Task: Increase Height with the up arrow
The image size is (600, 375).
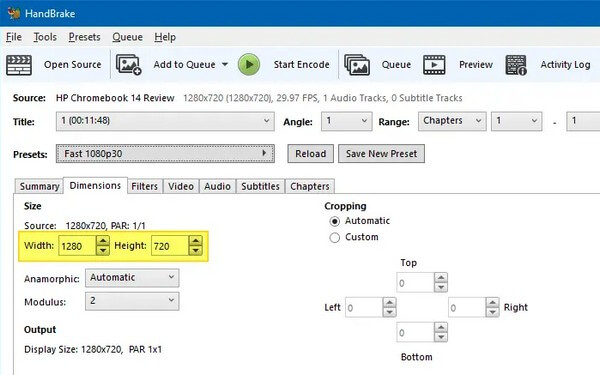Action: pyautogui.click(x=196, y=241)
